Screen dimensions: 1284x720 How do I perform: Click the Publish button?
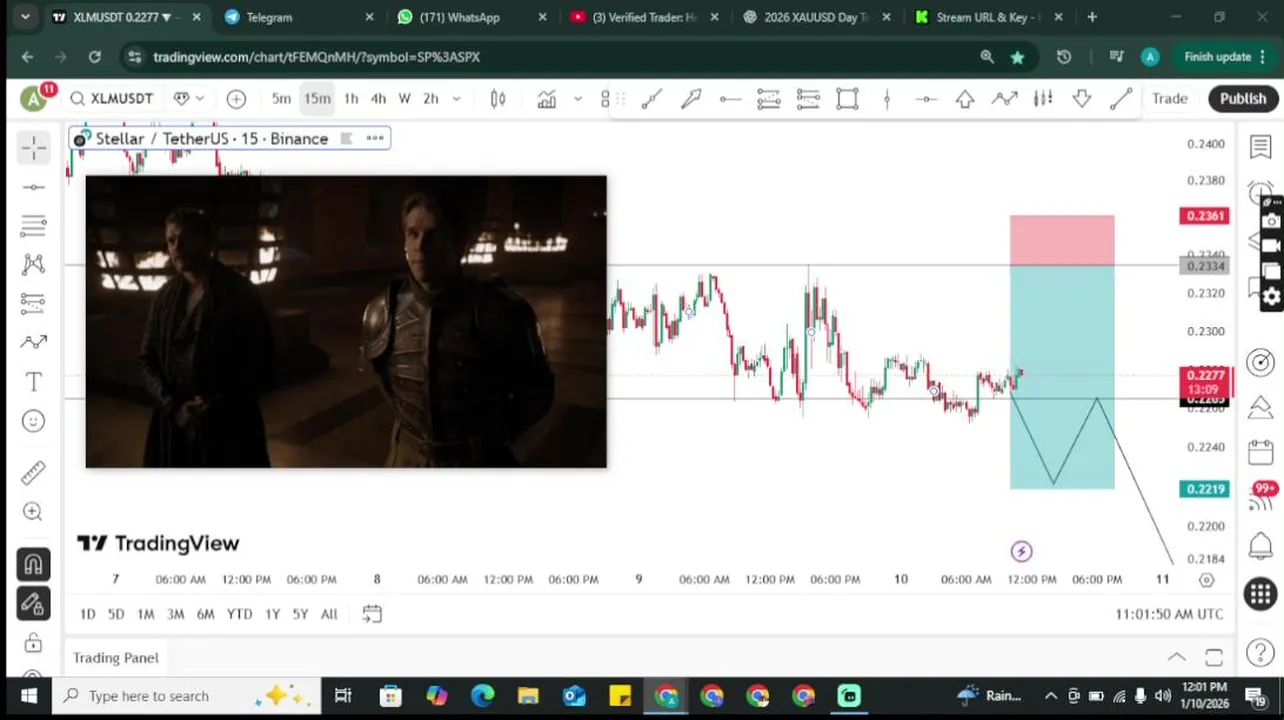click(1243, 98)
